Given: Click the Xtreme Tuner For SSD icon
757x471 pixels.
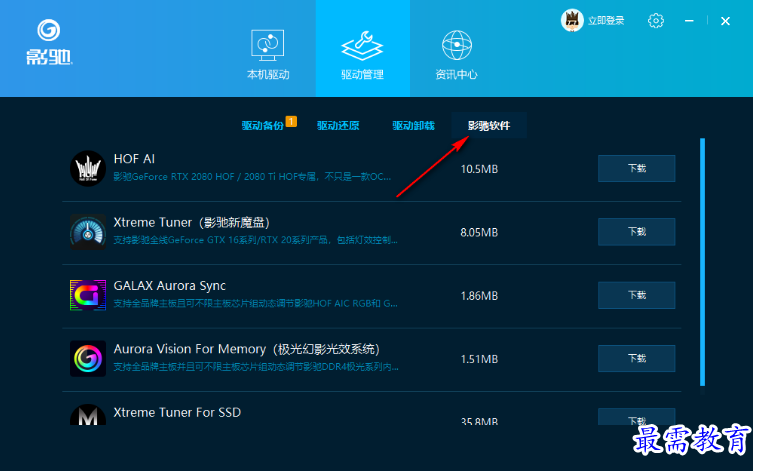Looking at the screenshot, I should pos(88,415).
